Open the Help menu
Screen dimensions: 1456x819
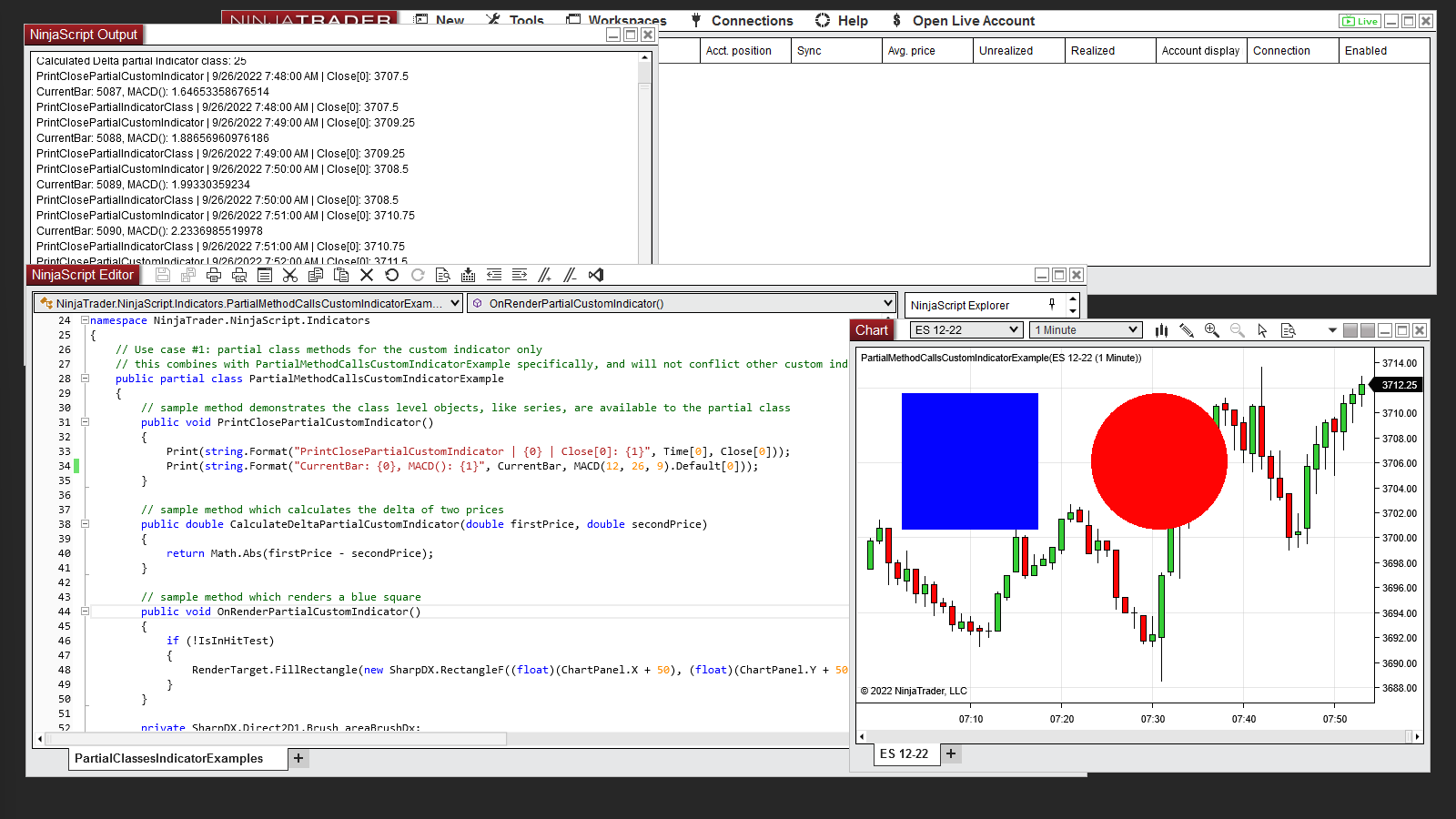842,20
